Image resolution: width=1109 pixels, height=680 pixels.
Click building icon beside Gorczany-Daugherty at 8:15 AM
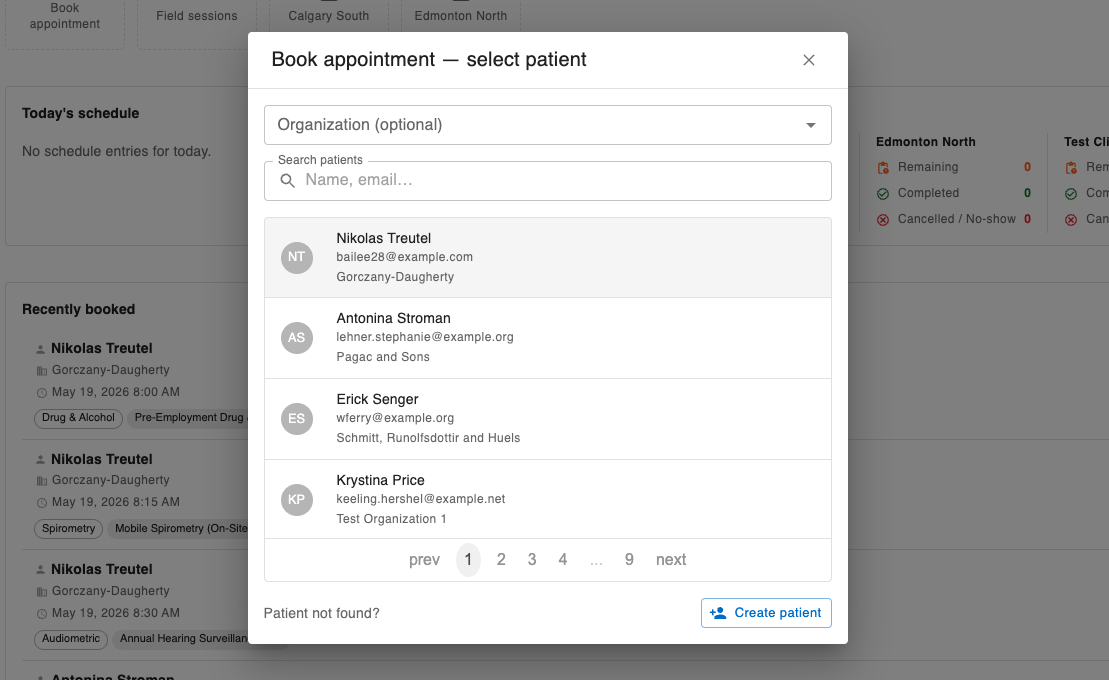coord(42,481)
